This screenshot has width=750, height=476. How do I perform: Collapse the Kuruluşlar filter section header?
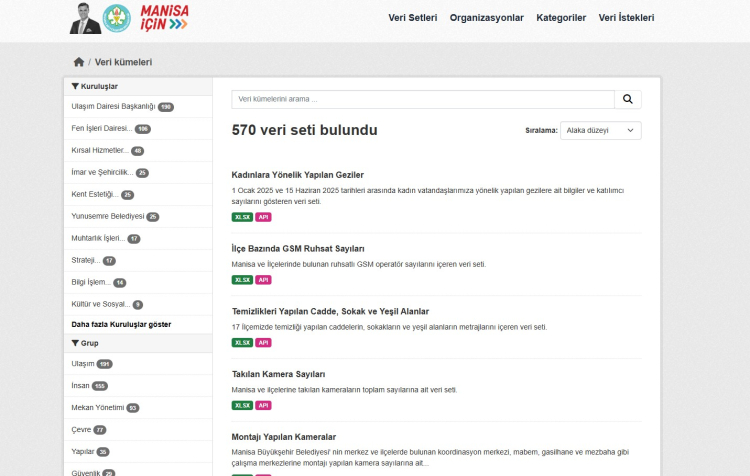[x=95, y=86]
